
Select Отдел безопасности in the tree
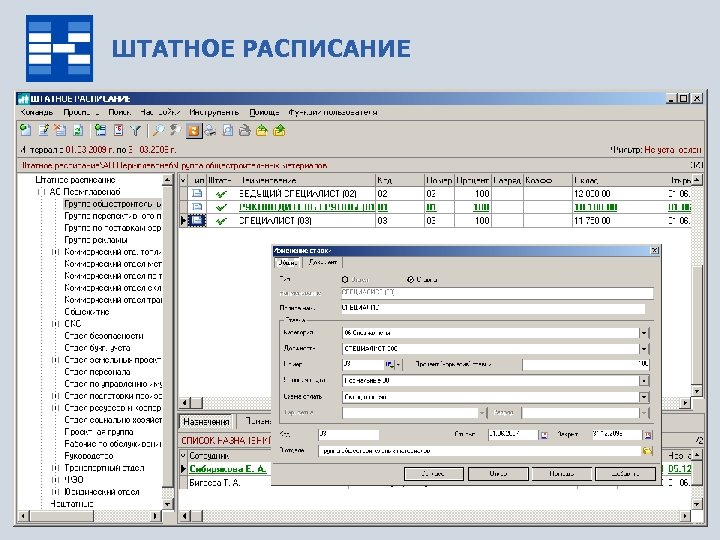(x=104, y=336)
